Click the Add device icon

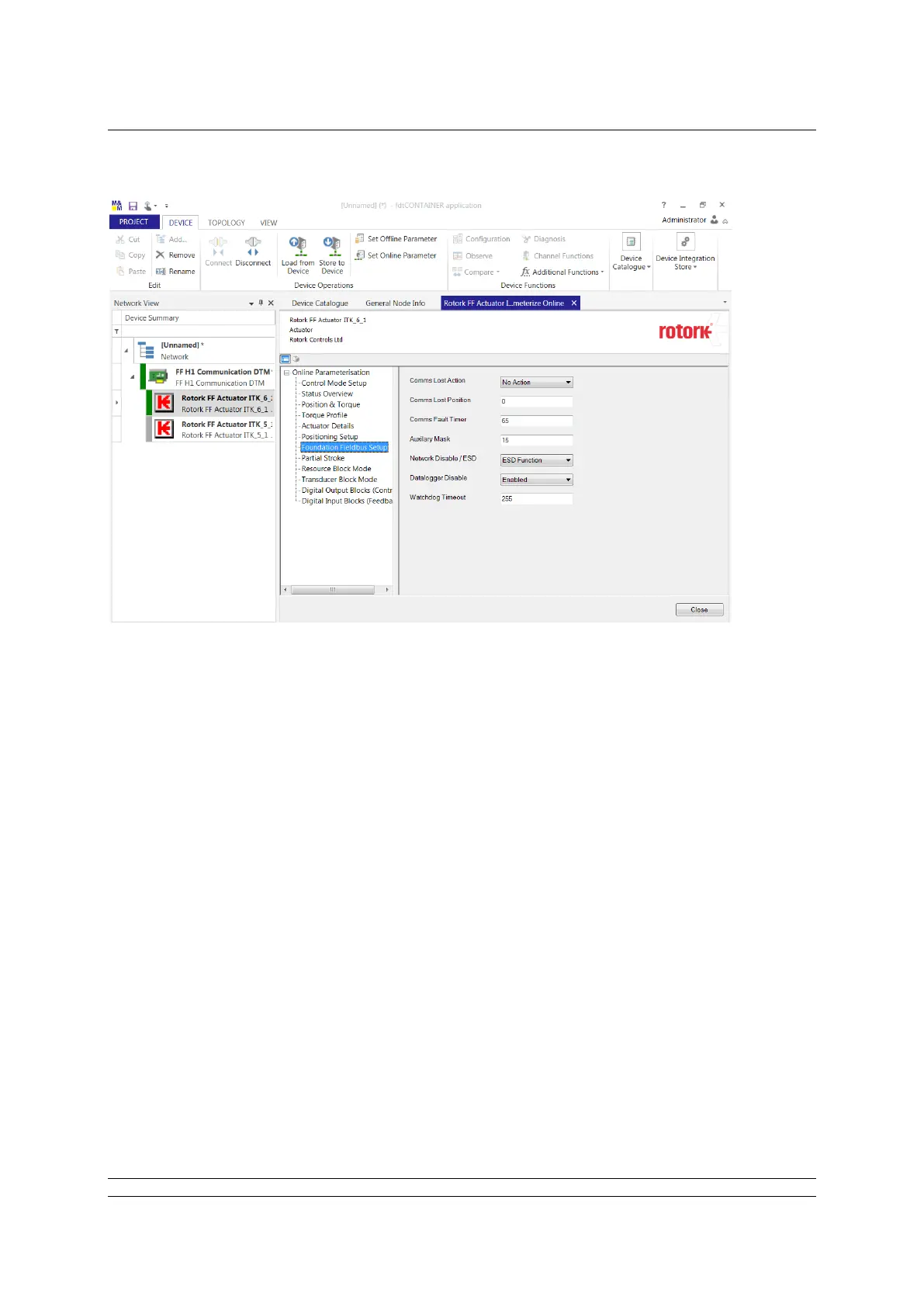pyautogui.click(x=161, y=239)
